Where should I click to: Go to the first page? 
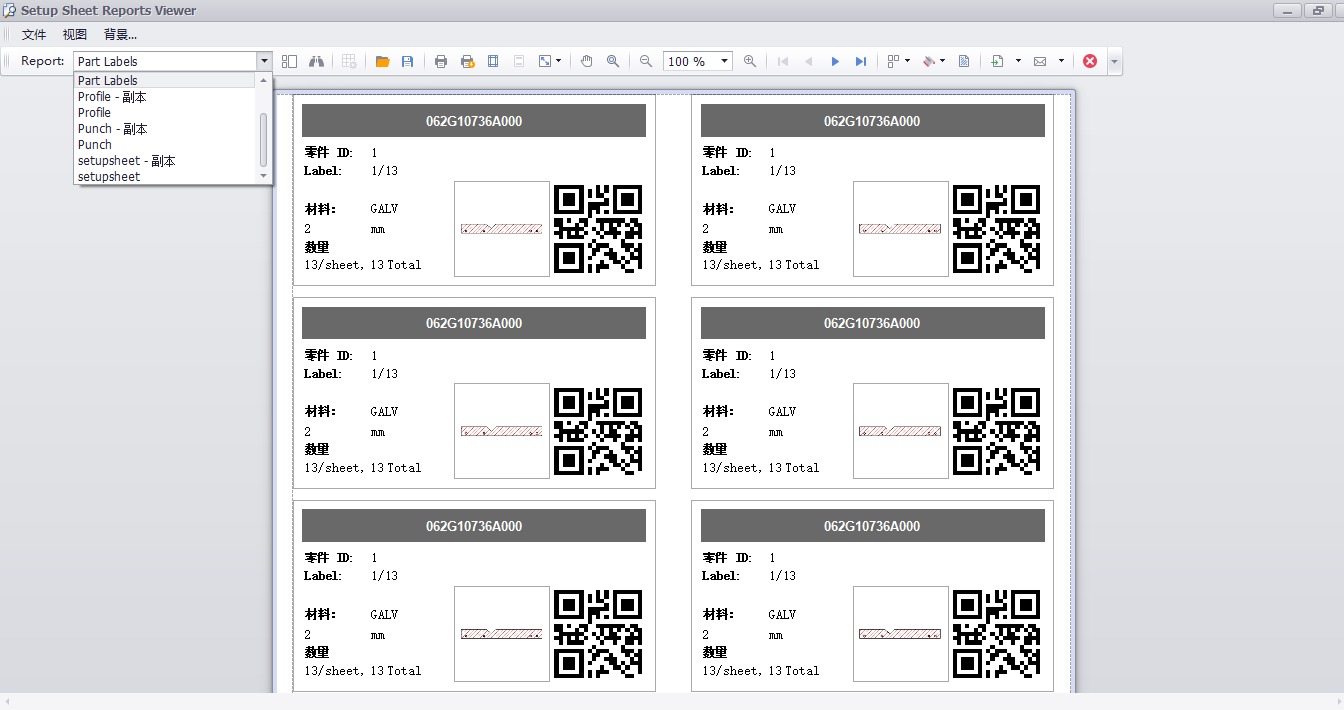click(x=783, y=61)
